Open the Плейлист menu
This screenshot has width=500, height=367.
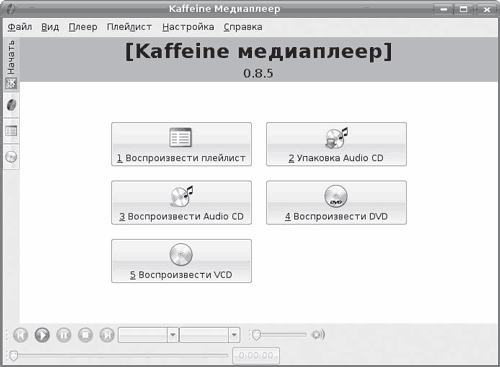click(129, 27)
